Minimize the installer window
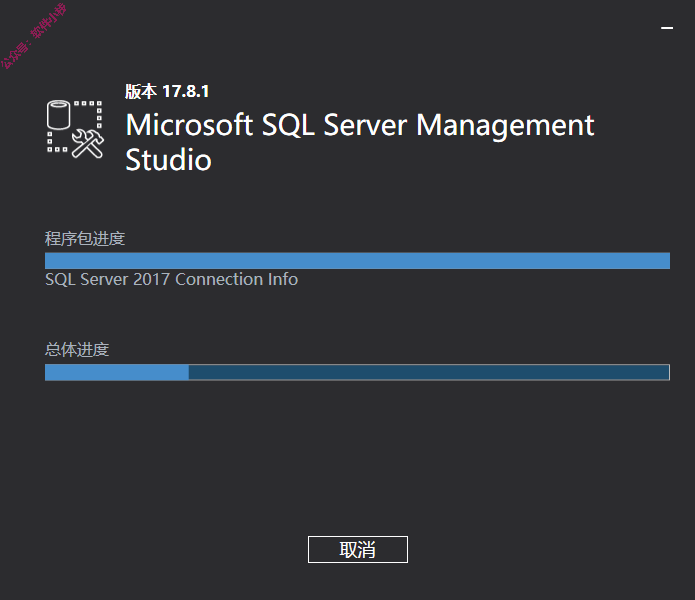The image size is (695, 600). (x=667, y=28)
